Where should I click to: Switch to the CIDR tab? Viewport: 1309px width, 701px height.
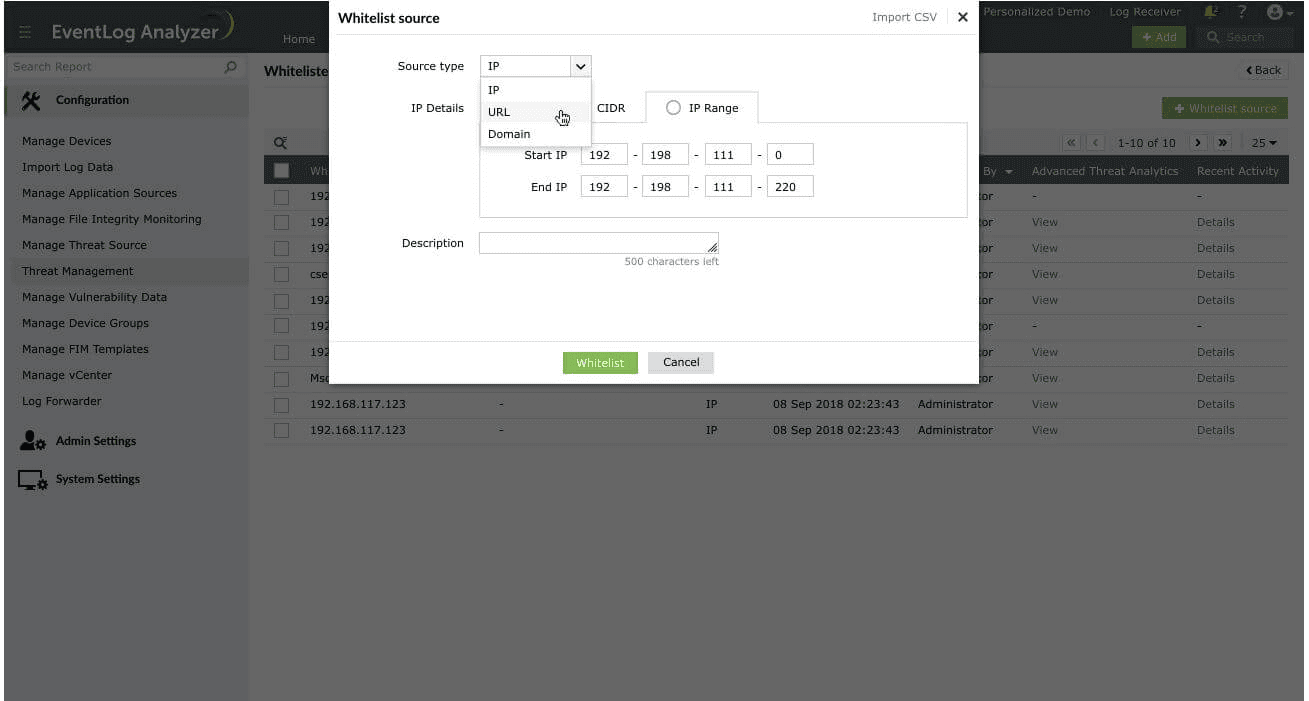click(611, 108)
